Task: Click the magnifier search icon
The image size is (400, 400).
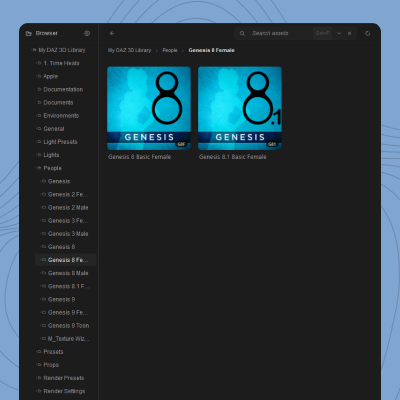Action: point(242,33)
